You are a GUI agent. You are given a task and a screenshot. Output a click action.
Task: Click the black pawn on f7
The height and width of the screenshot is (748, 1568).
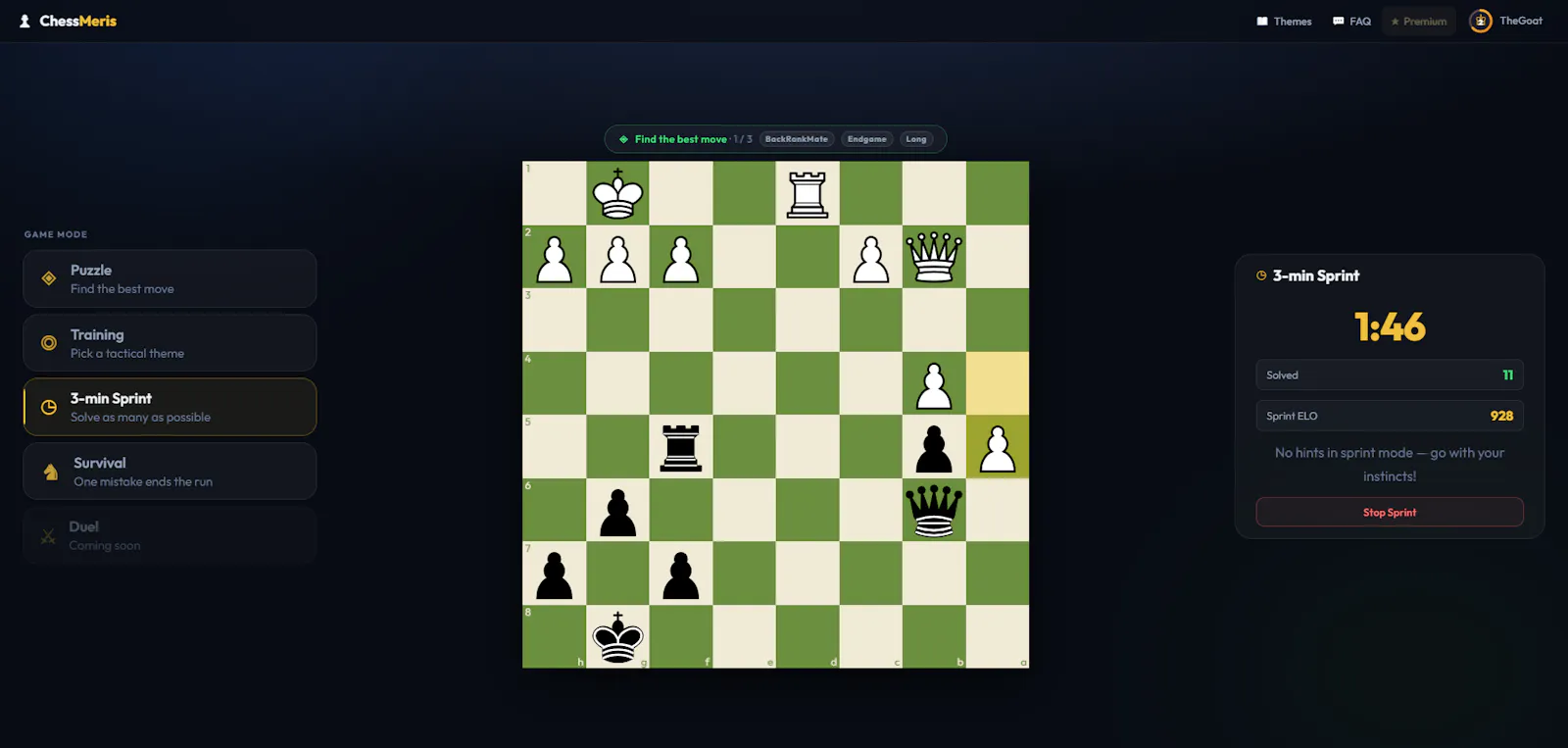tap(681, 573)
